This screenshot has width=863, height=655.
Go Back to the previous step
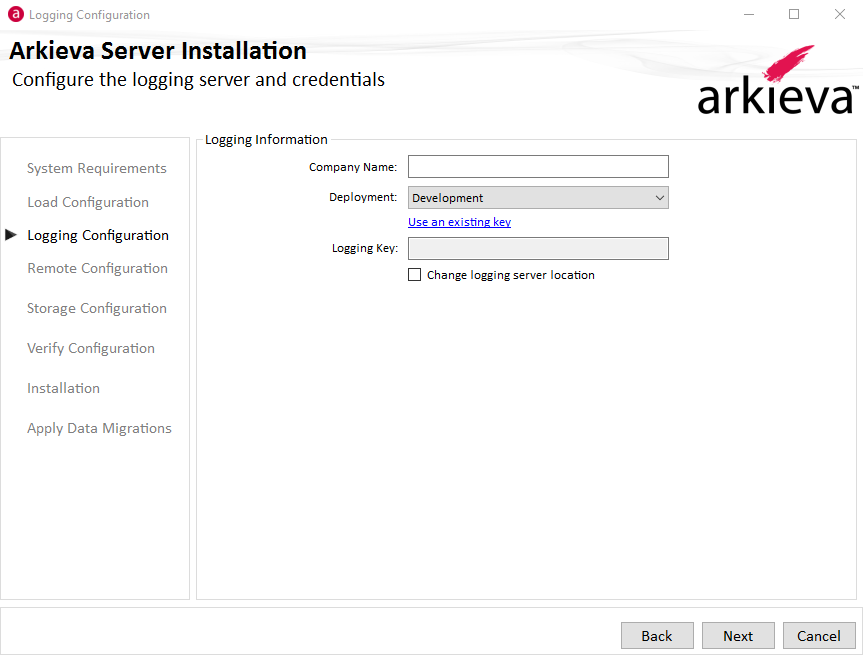[657, 636]
